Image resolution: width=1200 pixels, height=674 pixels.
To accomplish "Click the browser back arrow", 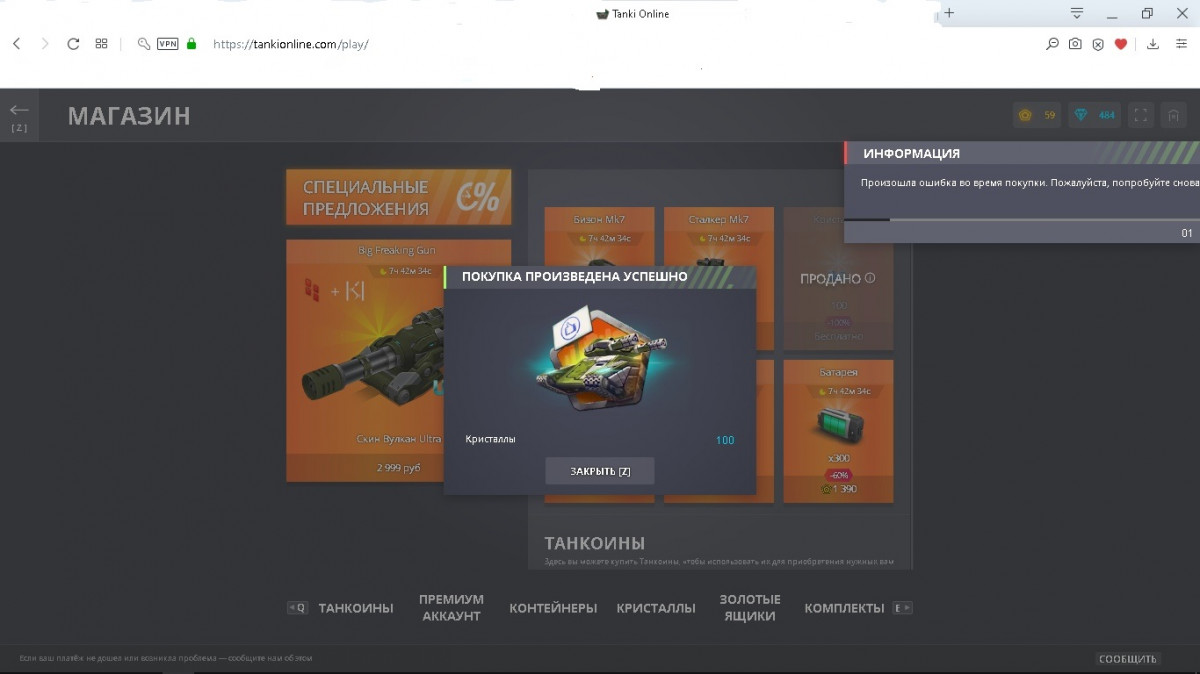I will tap(17, 44).
